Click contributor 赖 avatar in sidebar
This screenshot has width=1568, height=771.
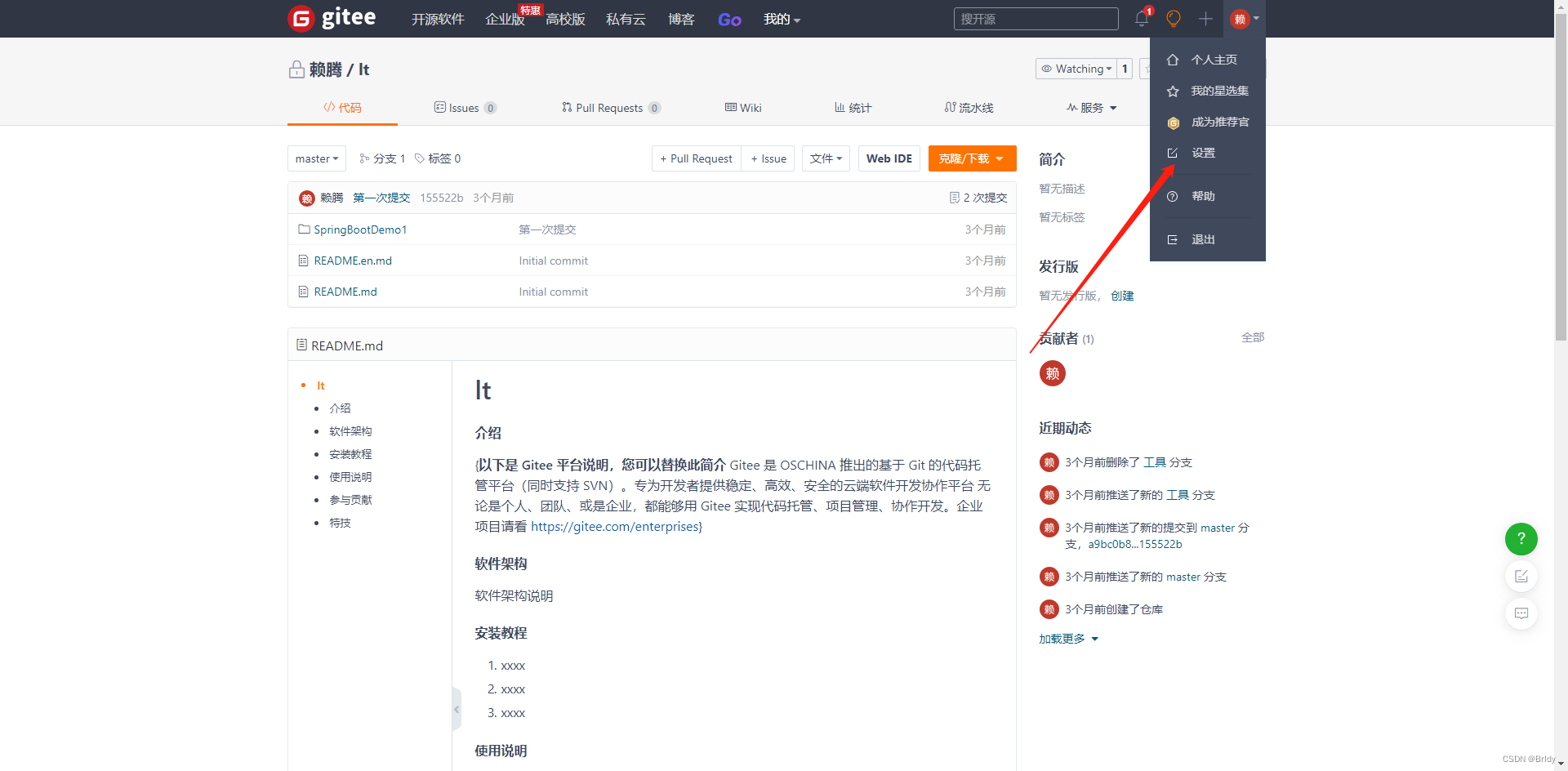pyautogui.click(x=1052, y=373)
